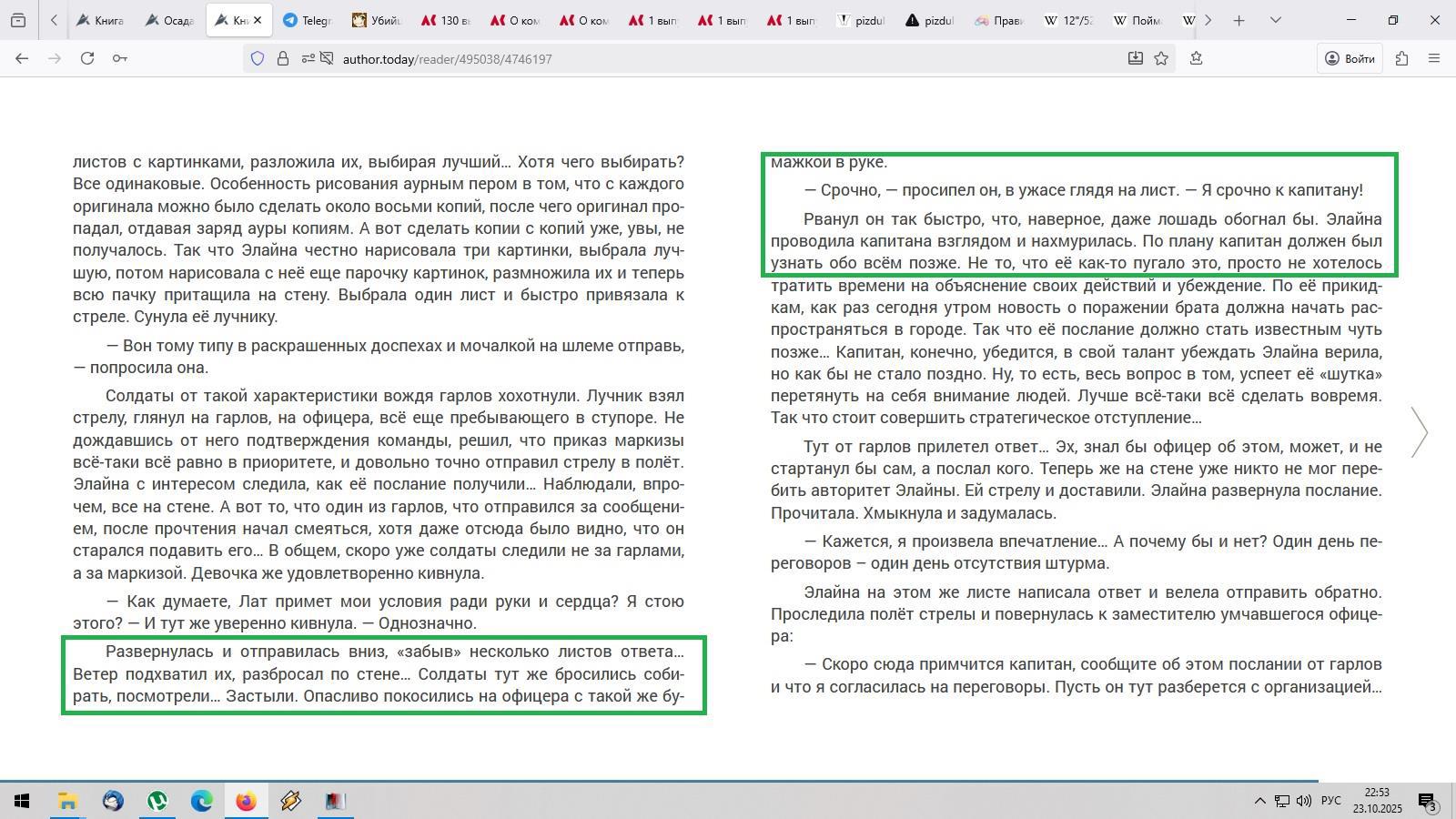This screenshot has width=1456, height=819.
Task: Click the shield tracking protection icon
Action: [x=258, y=58]
